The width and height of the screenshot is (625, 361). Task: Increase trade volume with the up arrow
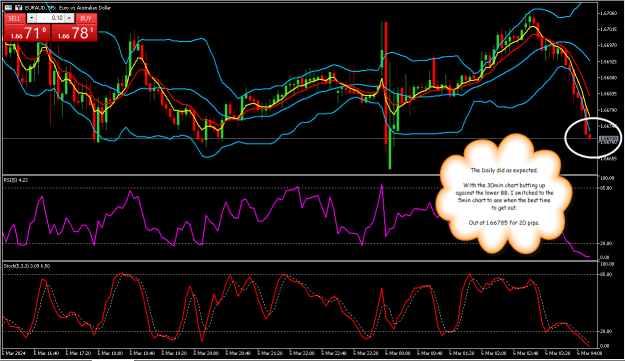[x=69, y=18]
